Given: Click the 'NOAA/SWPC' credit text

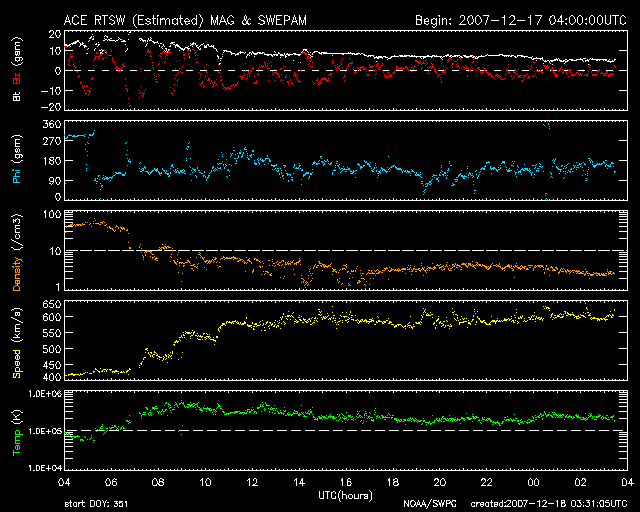Looking at the screenshot, I should pyautogui.click(x=429, y=504).
